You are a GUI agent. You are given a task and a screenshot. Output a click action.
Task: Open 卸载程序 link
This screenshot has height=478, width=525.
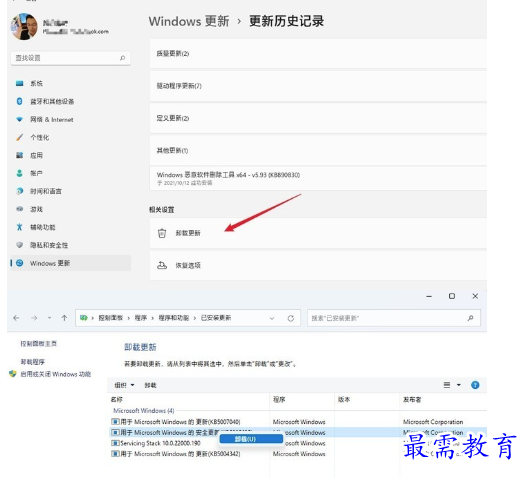point(32,362)
